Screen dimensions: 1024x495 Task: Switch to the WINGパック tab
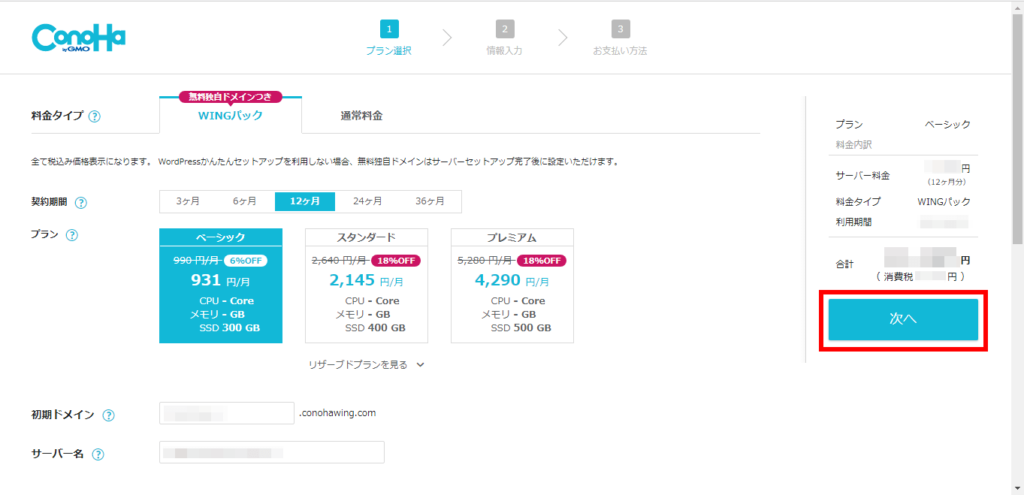231,116
